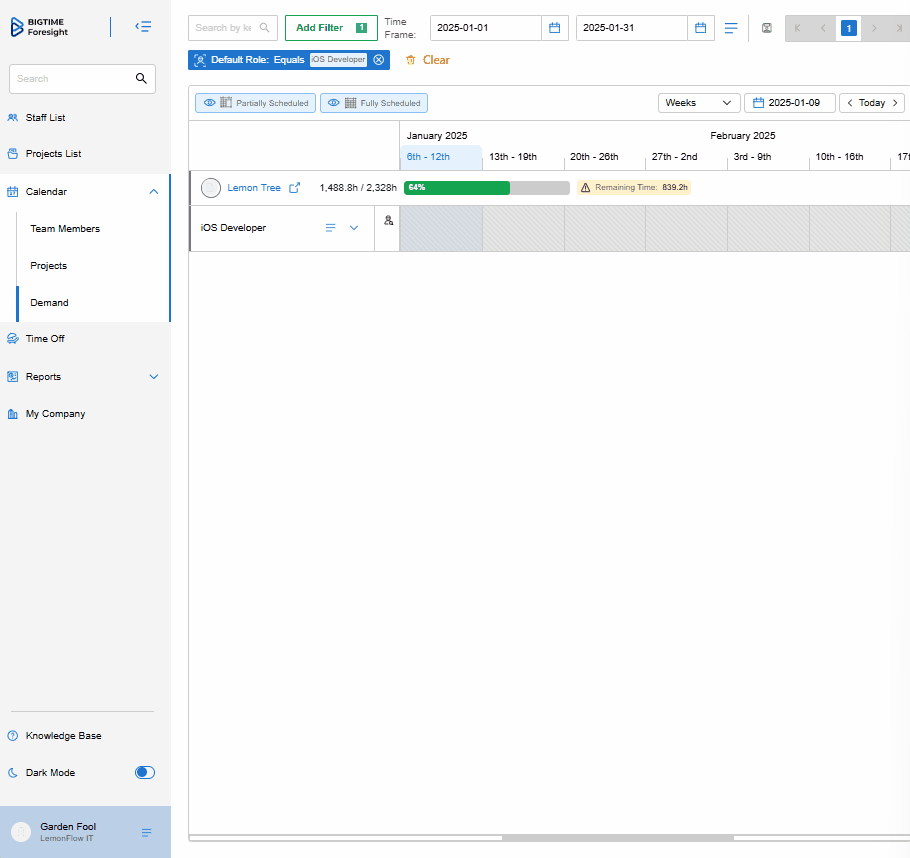Click the assign person icon

(x=388, y=221)
